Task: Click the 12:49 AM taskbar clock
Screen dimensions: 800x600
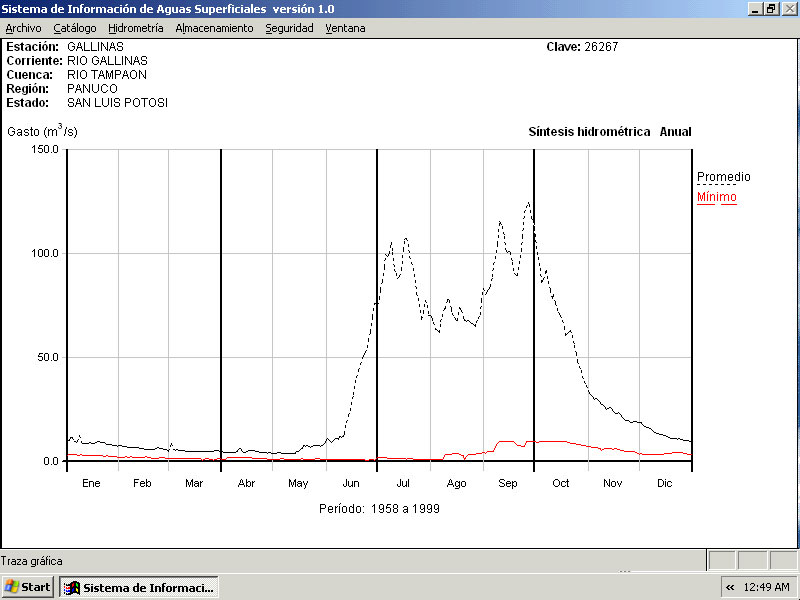Action: 766,587
